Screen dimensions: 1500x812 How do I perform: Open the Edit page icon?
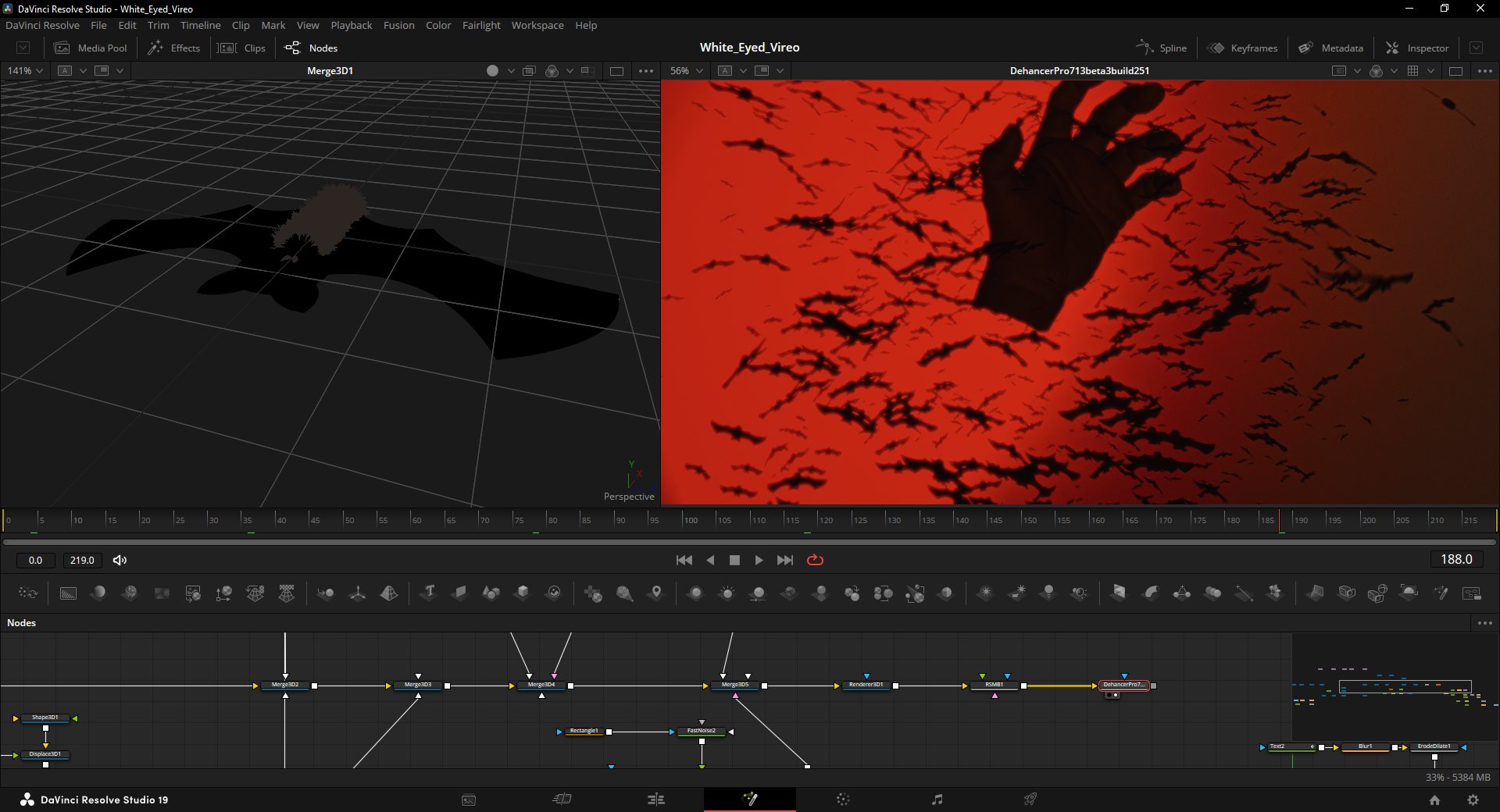point(656,800)
